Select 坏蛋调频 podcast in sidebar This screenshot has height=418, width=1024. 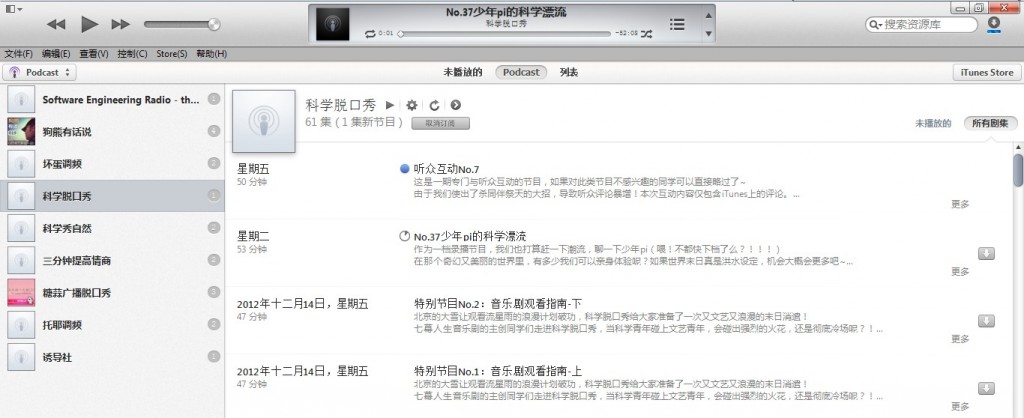point(112,164)
